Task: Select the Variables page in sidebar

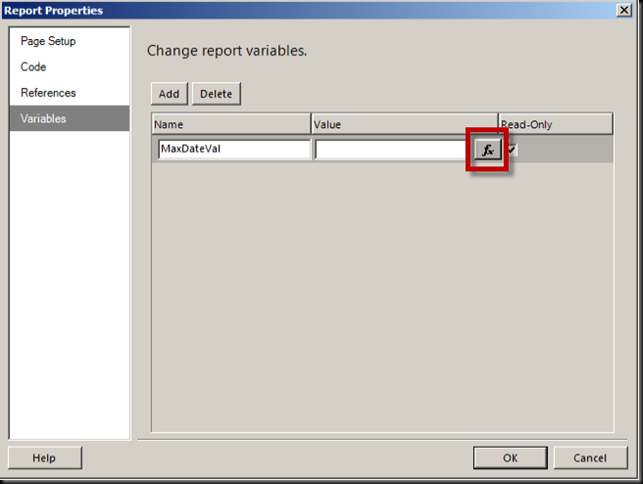Action: [x=44, y=119]
